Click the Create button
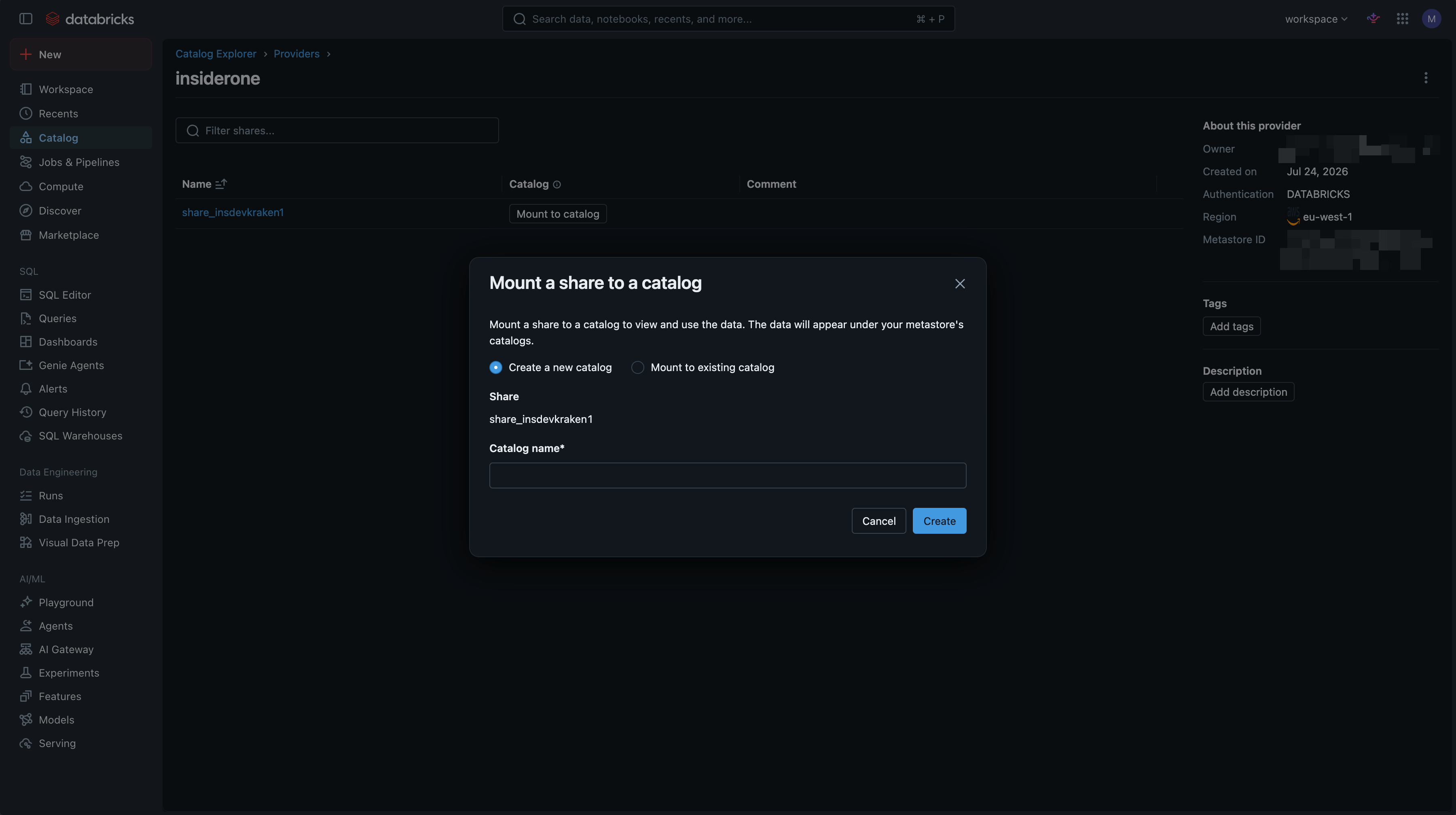Viewport: 1456px width, 815px height. coord(940,520)
